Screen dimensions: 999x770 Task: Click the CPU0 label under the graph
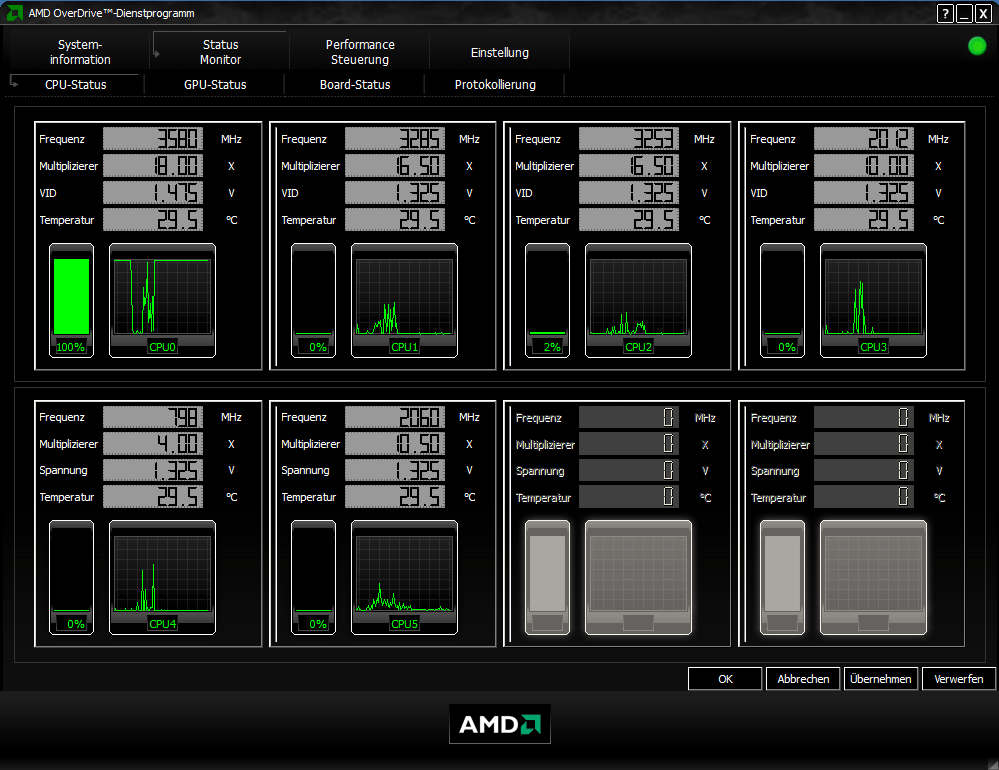click(162, 347)
